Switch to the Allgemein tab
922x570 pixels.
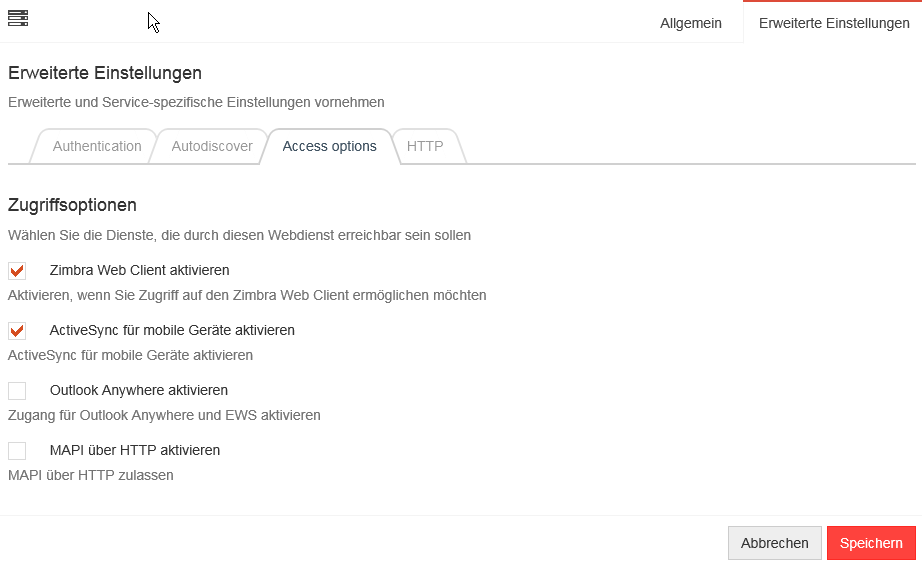(x=690, y=23)
